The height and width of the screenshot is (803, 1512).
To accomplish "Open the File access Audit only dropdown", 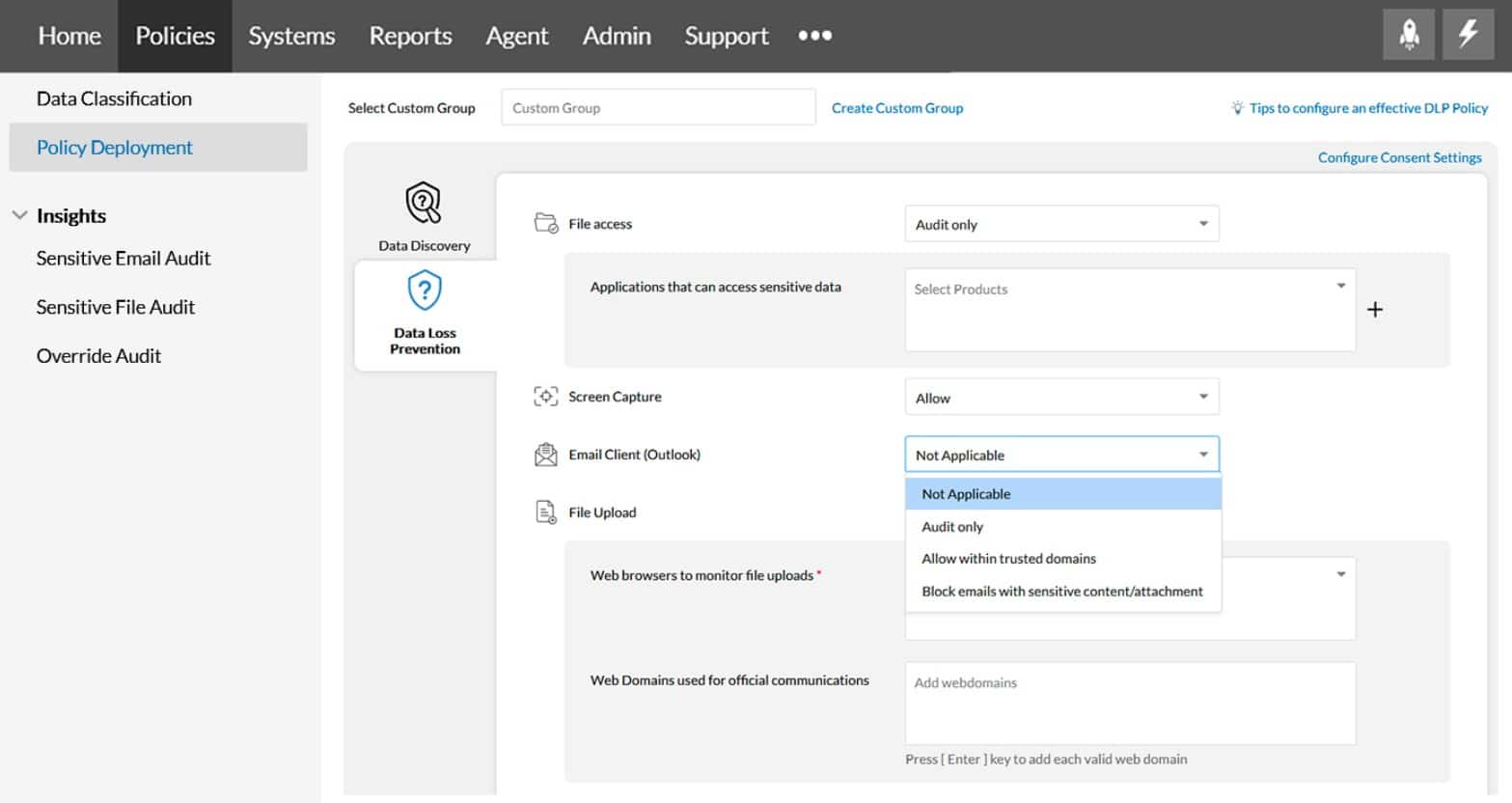I will click(1061, 224).
